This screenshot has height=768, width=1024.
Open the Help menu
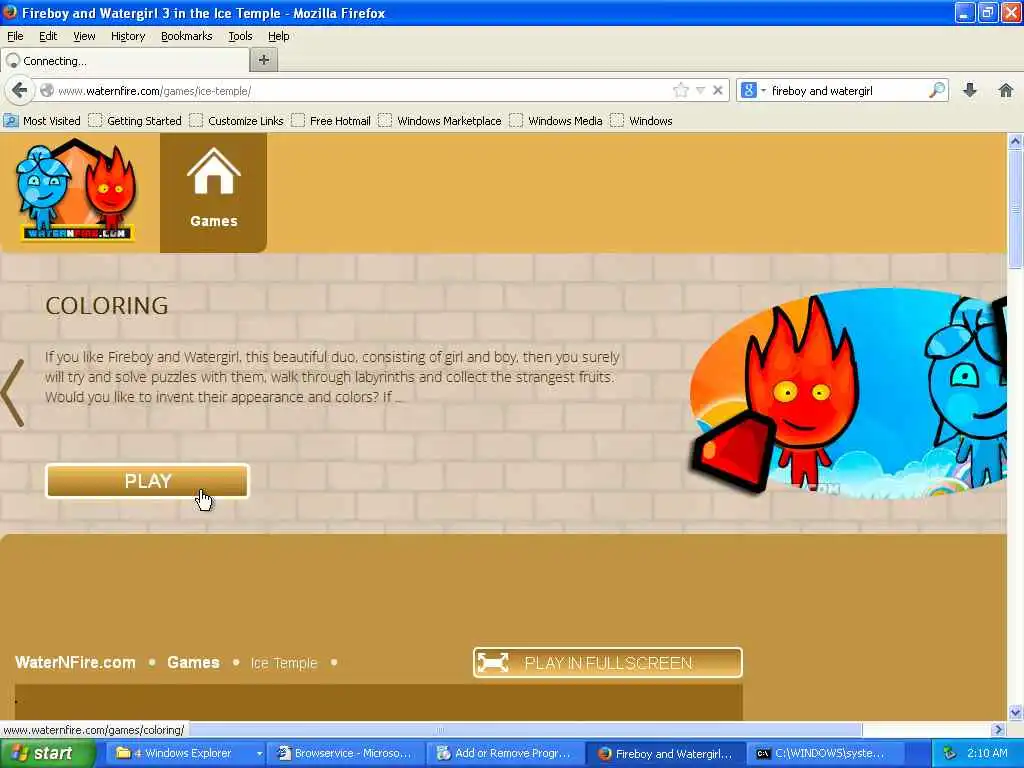pos(278,36)
